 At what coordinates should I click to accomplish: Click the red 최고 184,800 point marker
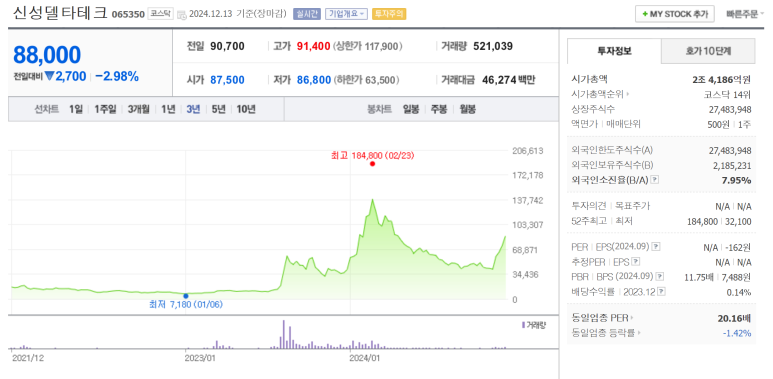(372, 164)
